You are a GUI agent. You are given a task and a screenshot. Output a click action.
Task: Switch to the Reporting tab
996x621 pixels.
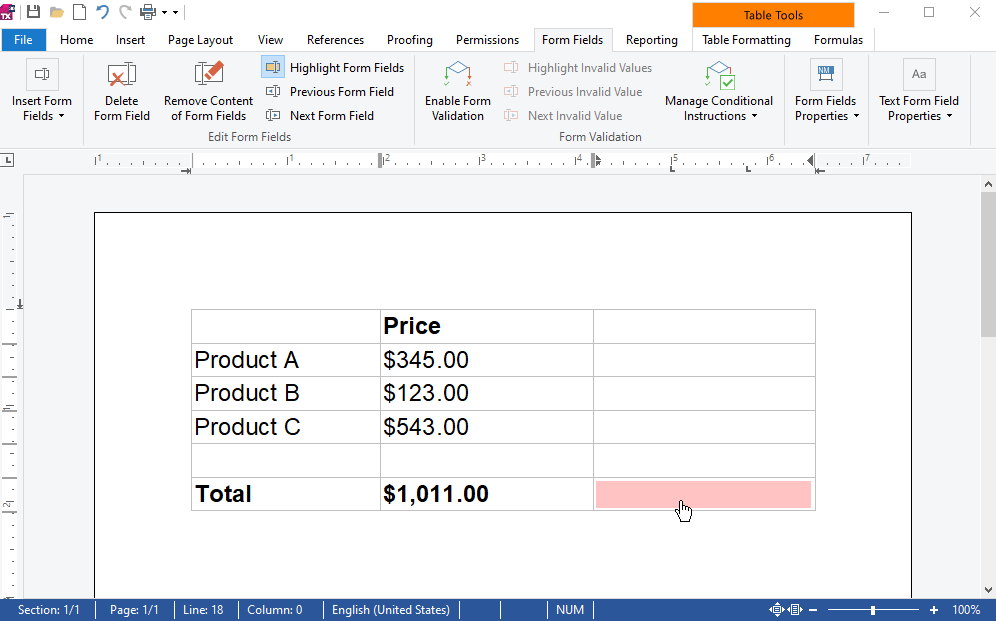tap(652, 39)
